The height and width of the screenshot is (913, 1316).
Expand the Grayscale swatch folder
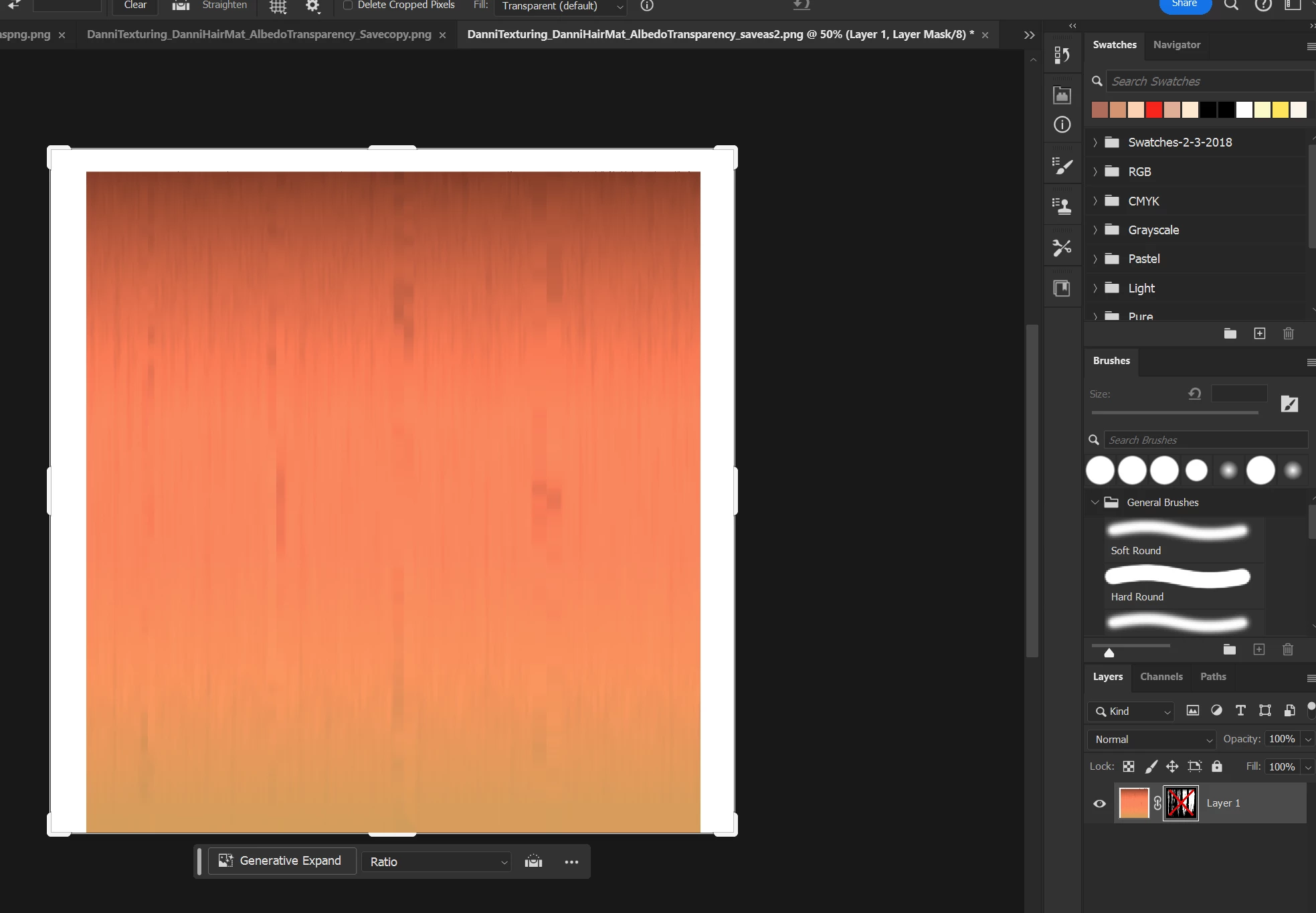(x=1095, y=230)
